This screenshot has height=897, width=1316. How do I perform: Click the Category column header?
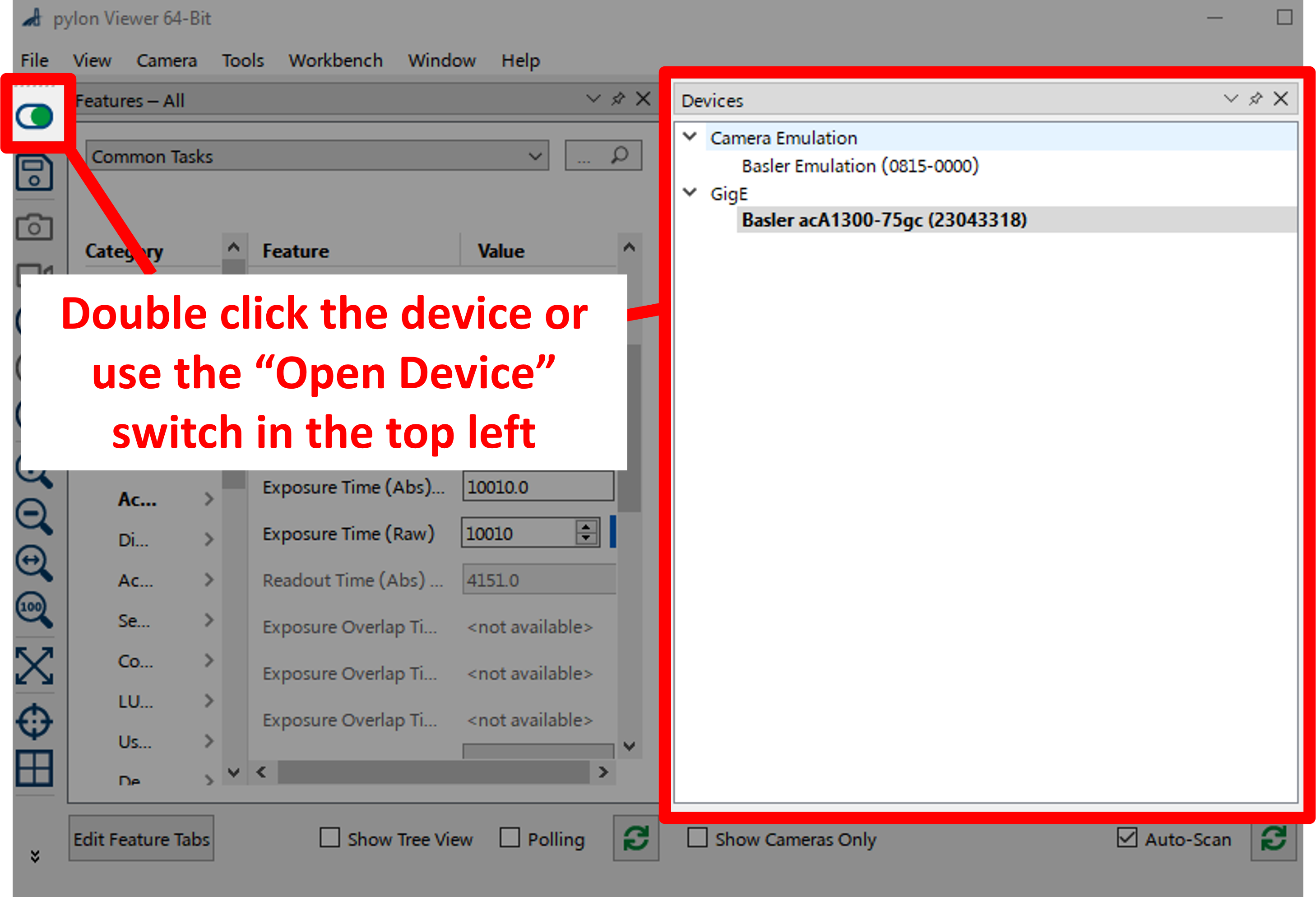124,251
